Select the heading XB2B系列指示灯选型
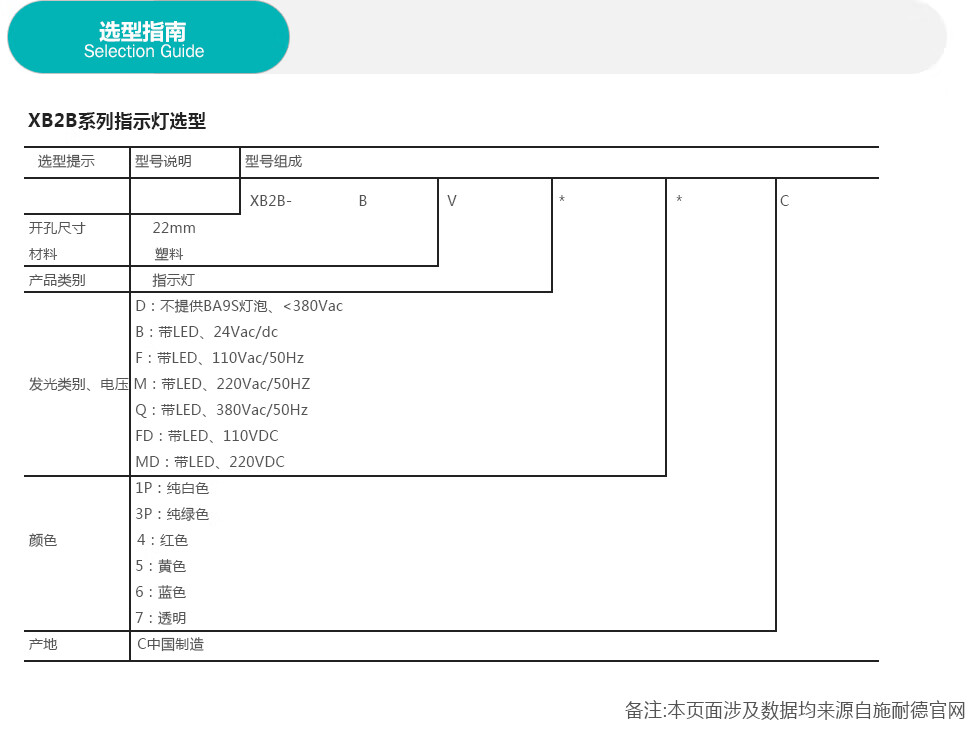This screenshot has height=730, width=980. (x=117, y=121)
